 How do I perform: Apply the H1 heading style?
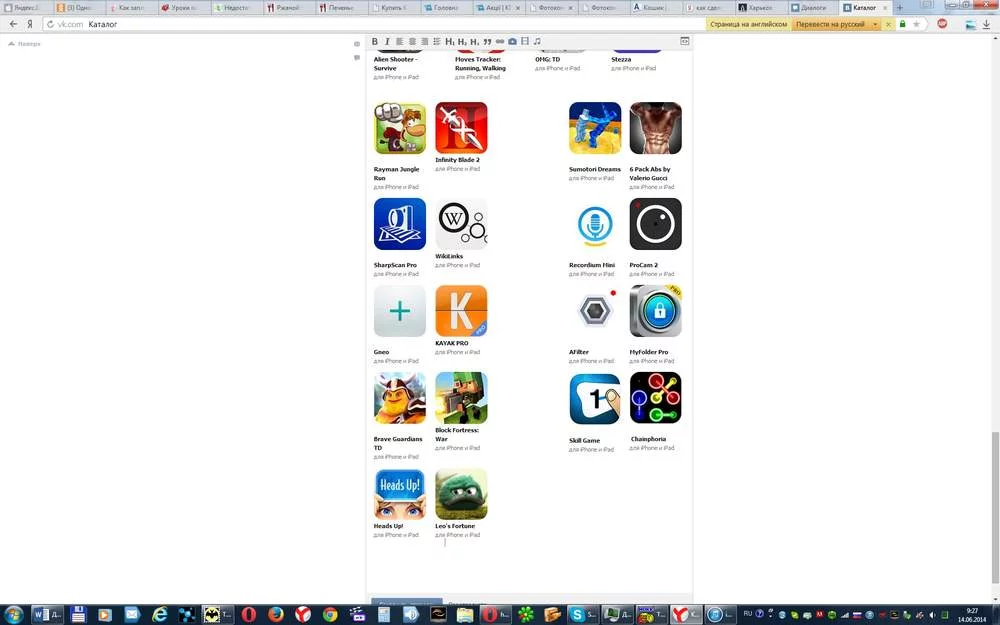tap(450, 41)
